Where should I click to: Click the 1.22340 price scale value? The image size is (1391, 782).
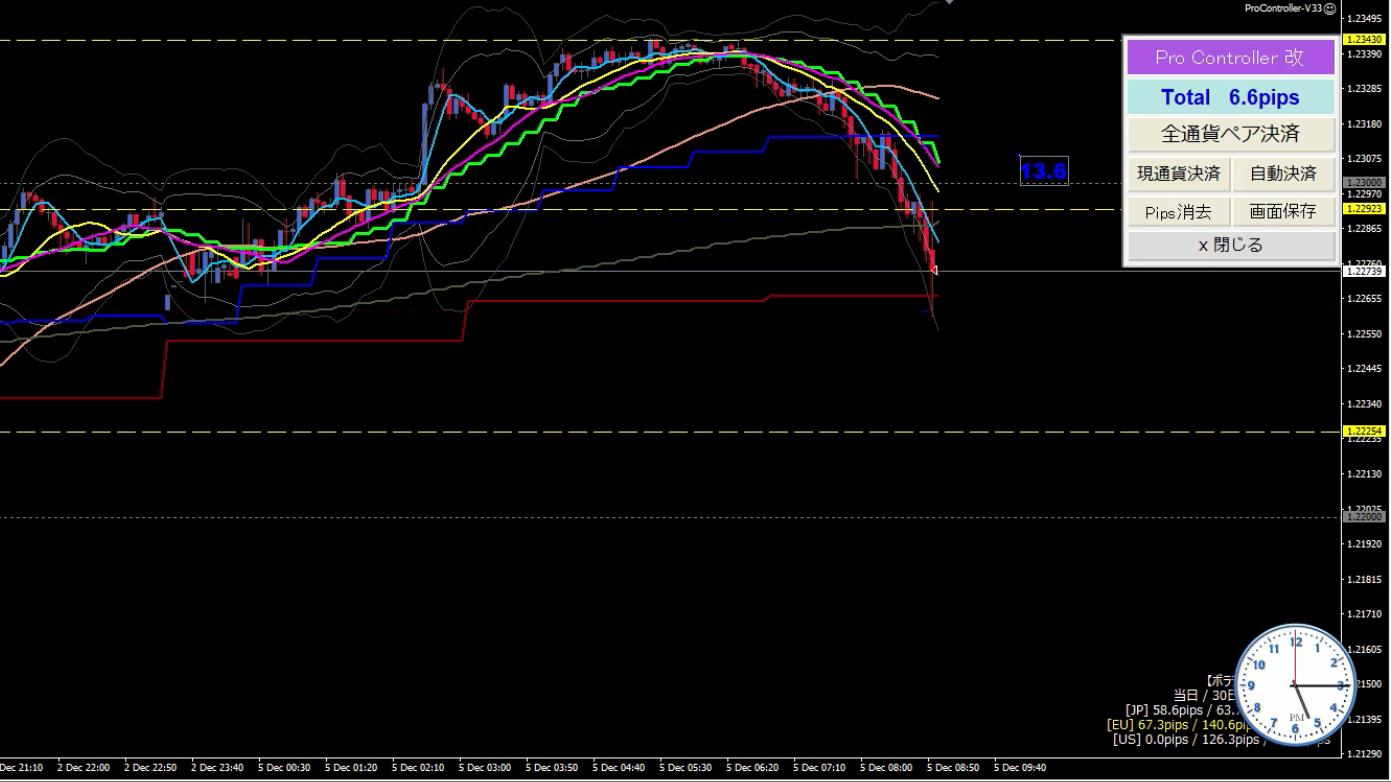[1364, 404]
